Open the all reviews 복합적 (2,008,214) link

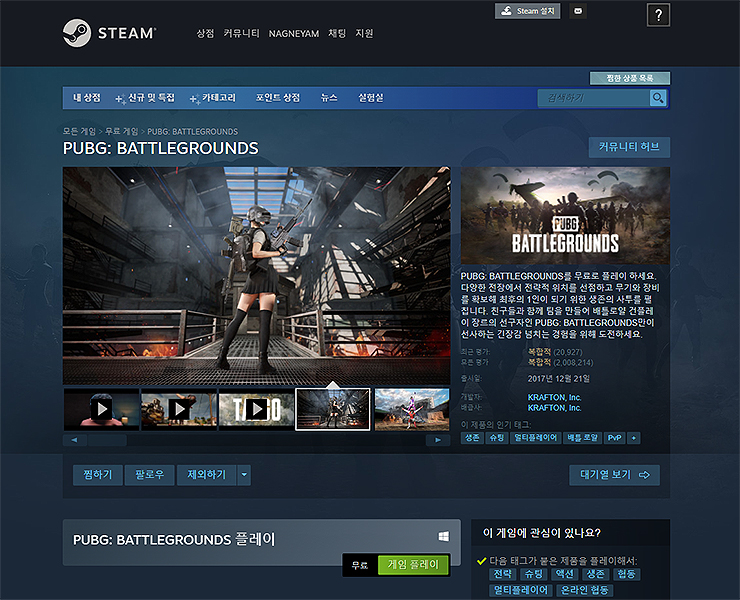[x=560, y=363]
